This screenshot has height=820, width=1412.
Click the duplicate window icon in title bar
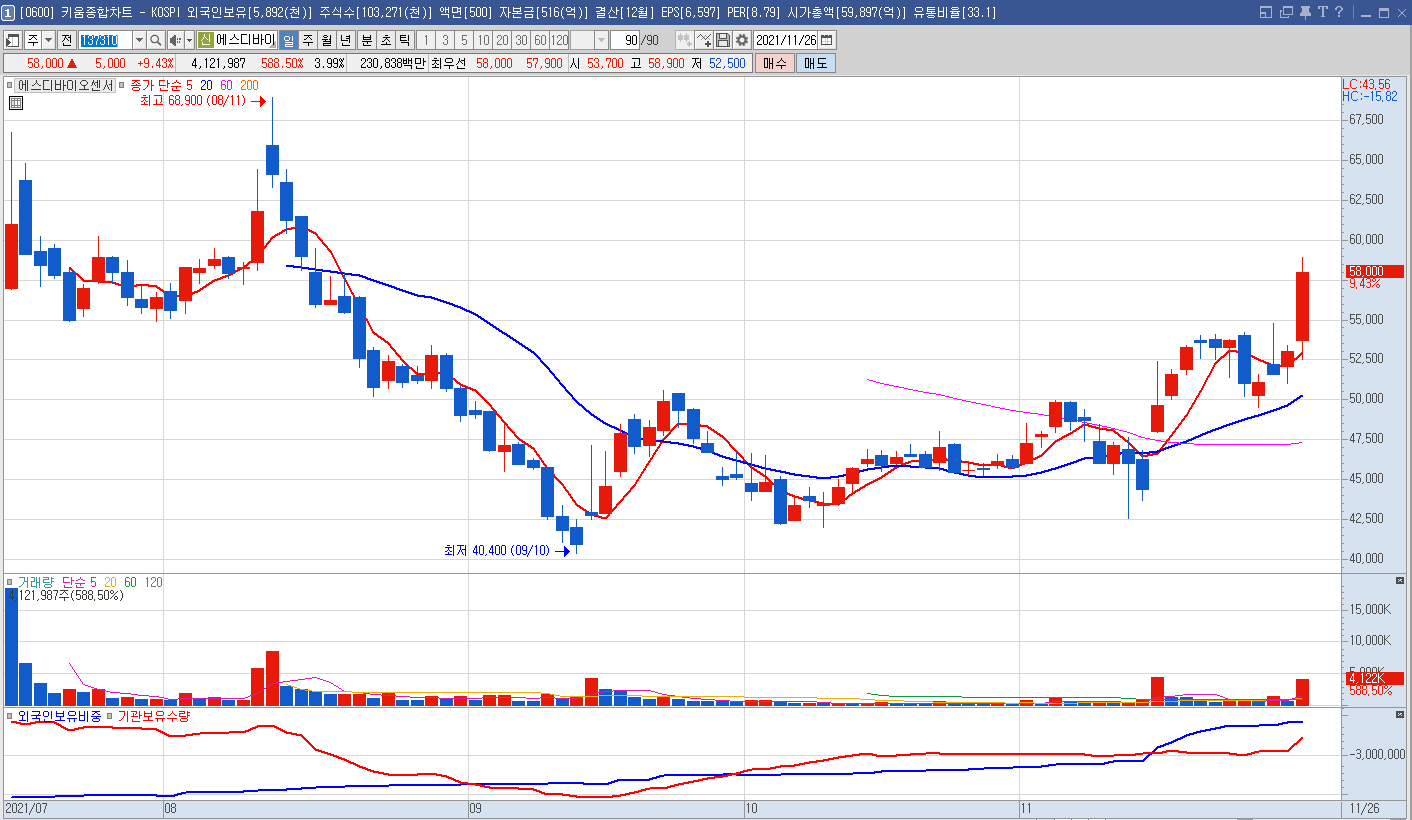[x=1286, y=12]
